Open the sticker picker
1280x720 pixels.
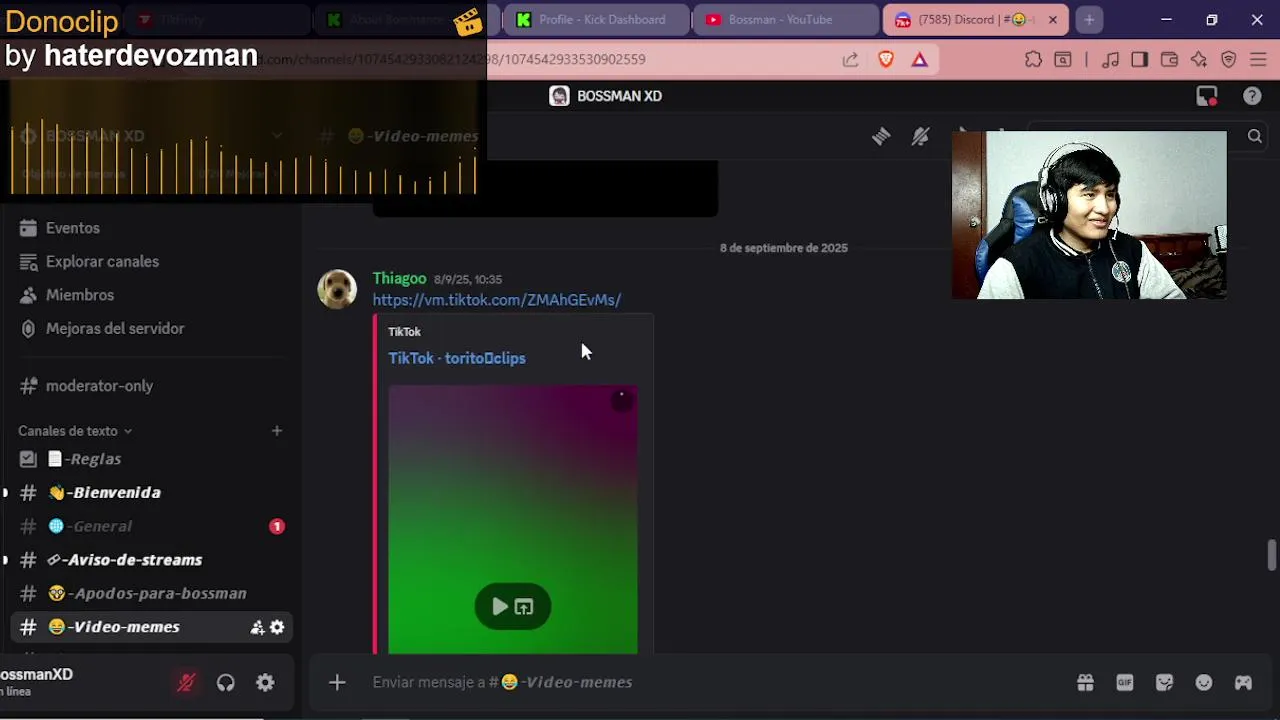point(1164,682)
